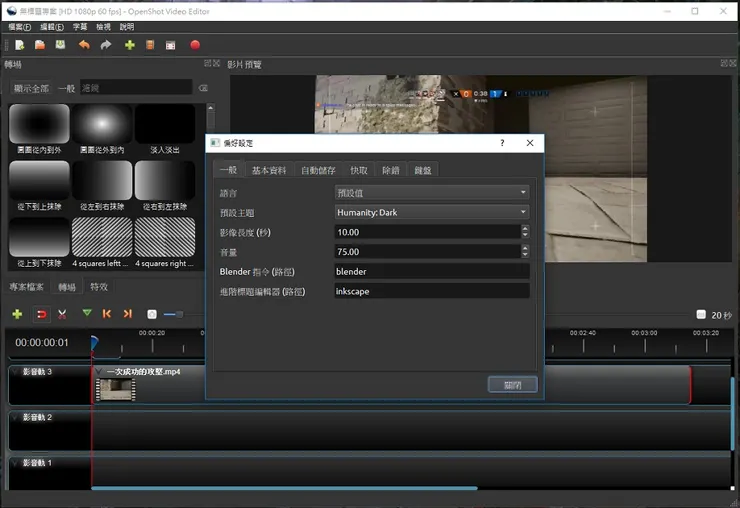The image size is (740, 508).
Task: Click the clear filter icon in transitions panel
Action: click(203, 88)
